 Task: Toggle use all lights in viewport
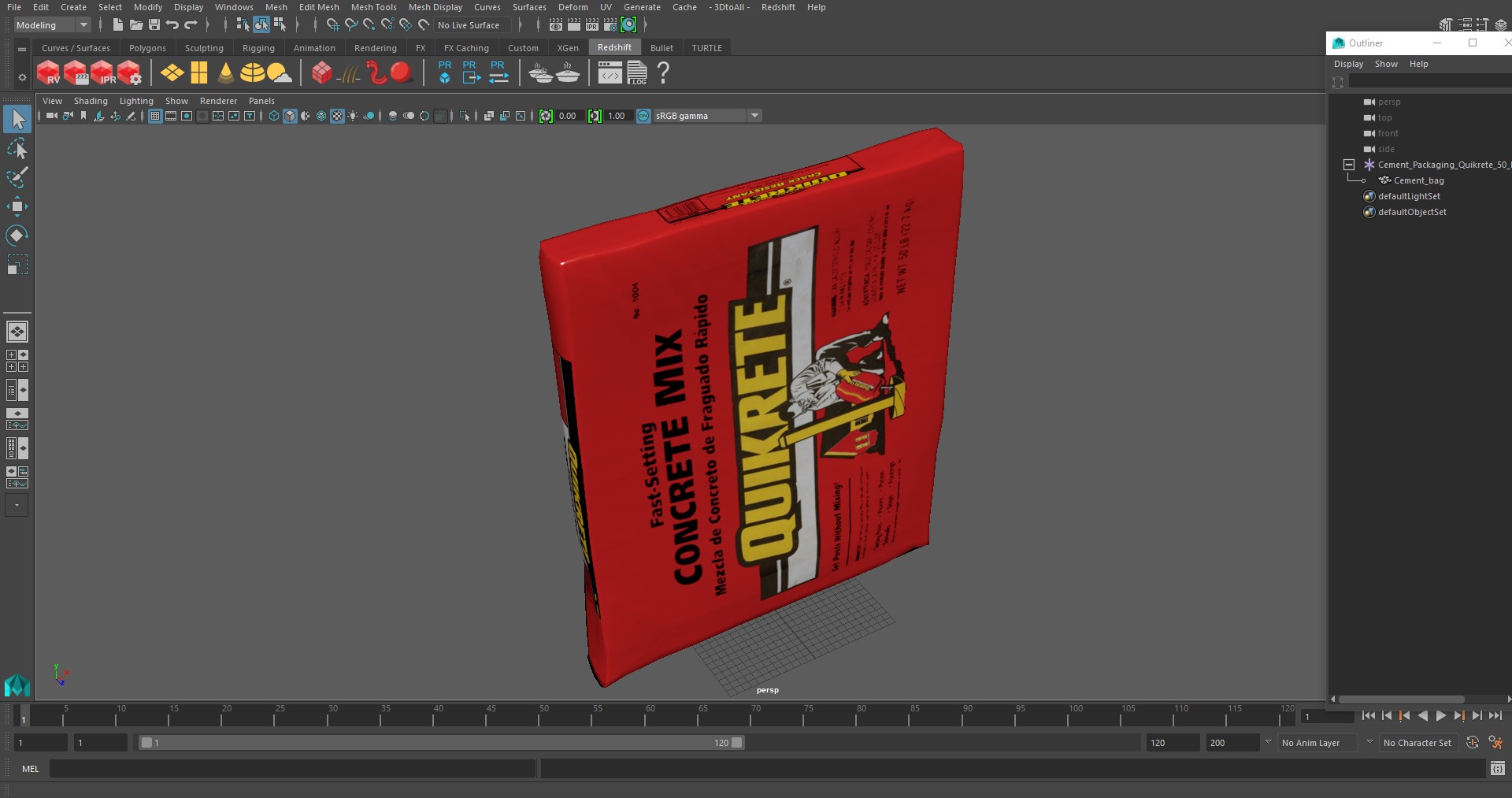tap(353, 116)
